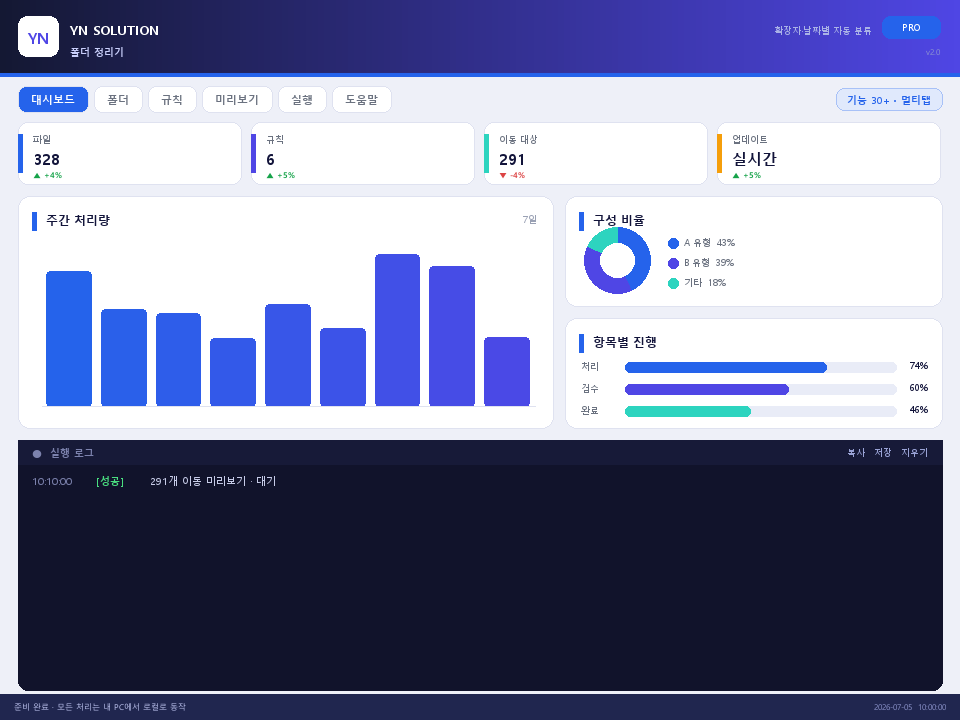
Task: Click the green up arrow under 파일 328
Action: [37, 176]
